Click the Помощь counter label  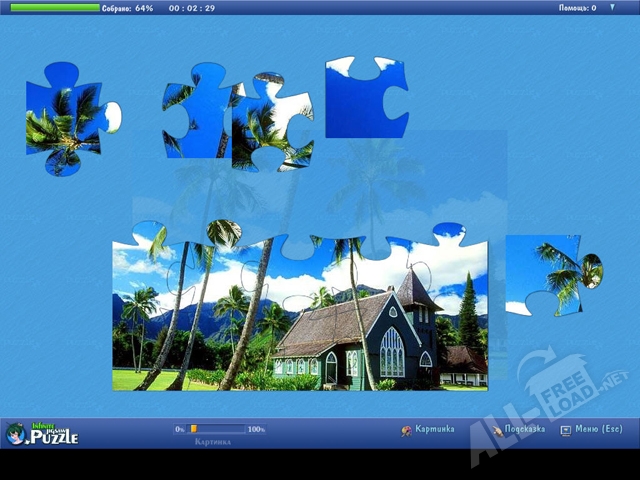pyautogui.click(x=578, y=8)
